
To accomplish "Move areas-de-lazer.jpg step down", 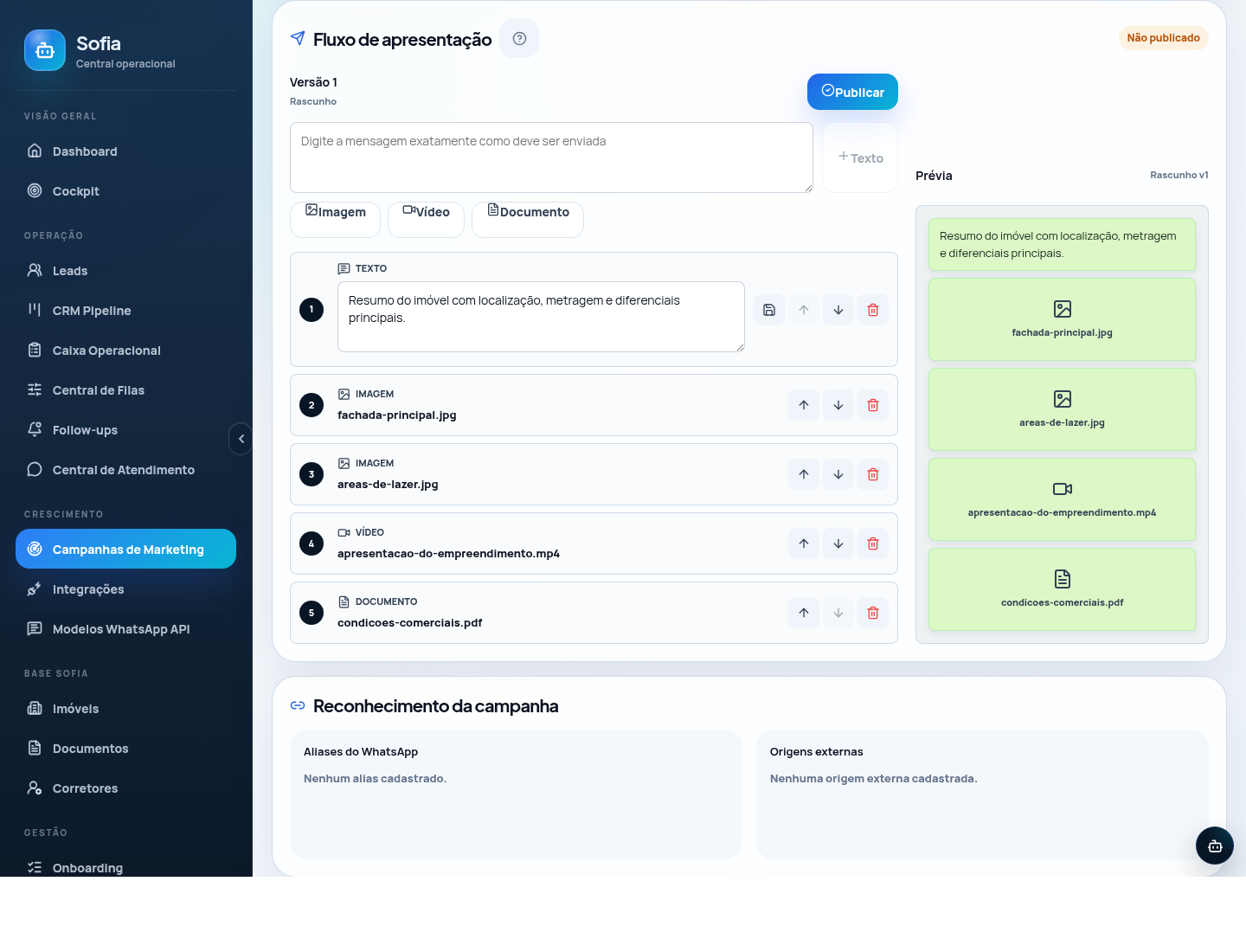I will 838,474.
